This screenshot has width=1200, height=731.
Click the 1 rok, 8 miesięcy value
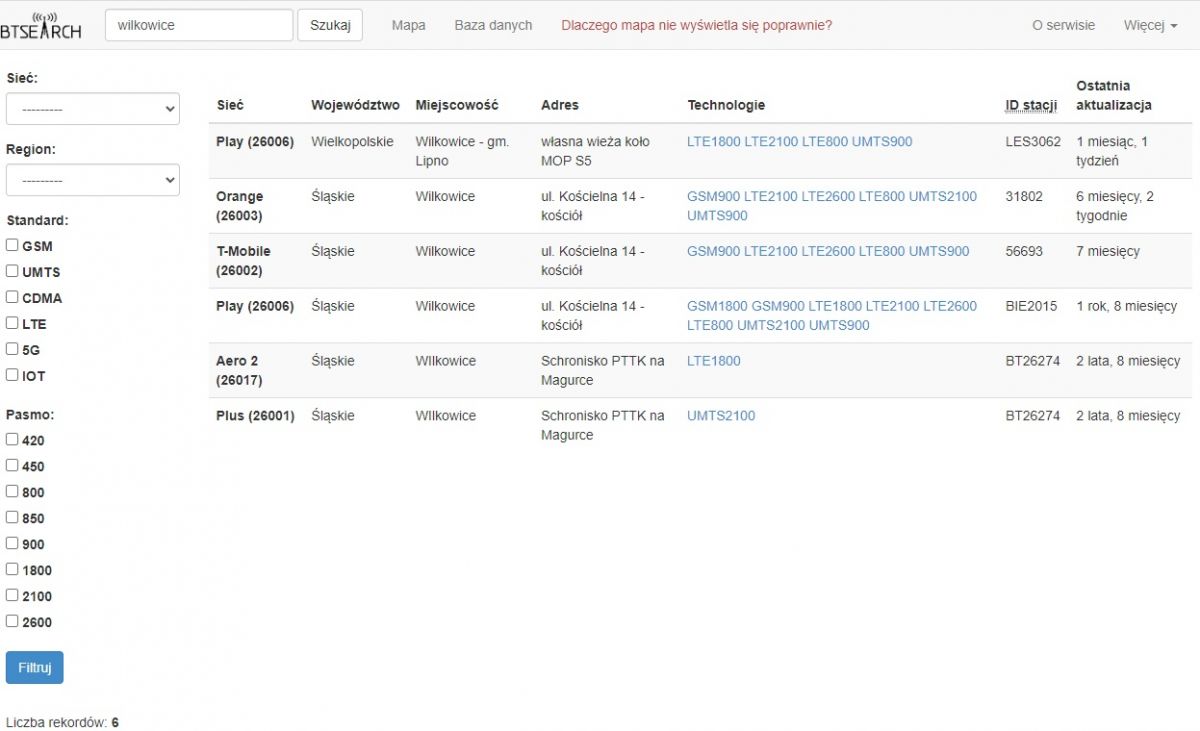click(1126, 306)
